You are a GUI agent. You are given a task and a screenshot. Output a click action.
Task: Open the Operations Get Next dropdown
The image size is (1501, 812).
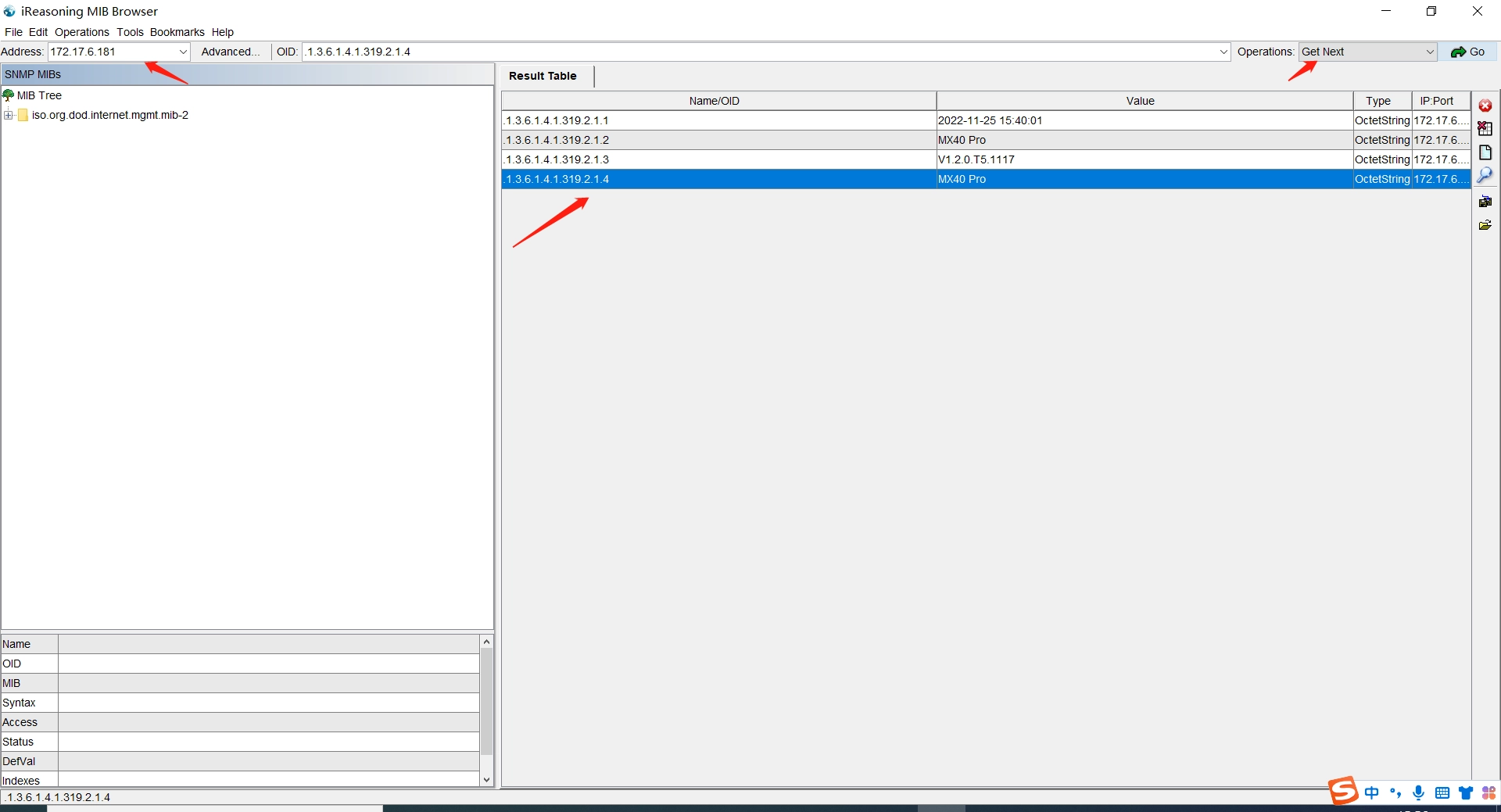tap(1429, 52)
